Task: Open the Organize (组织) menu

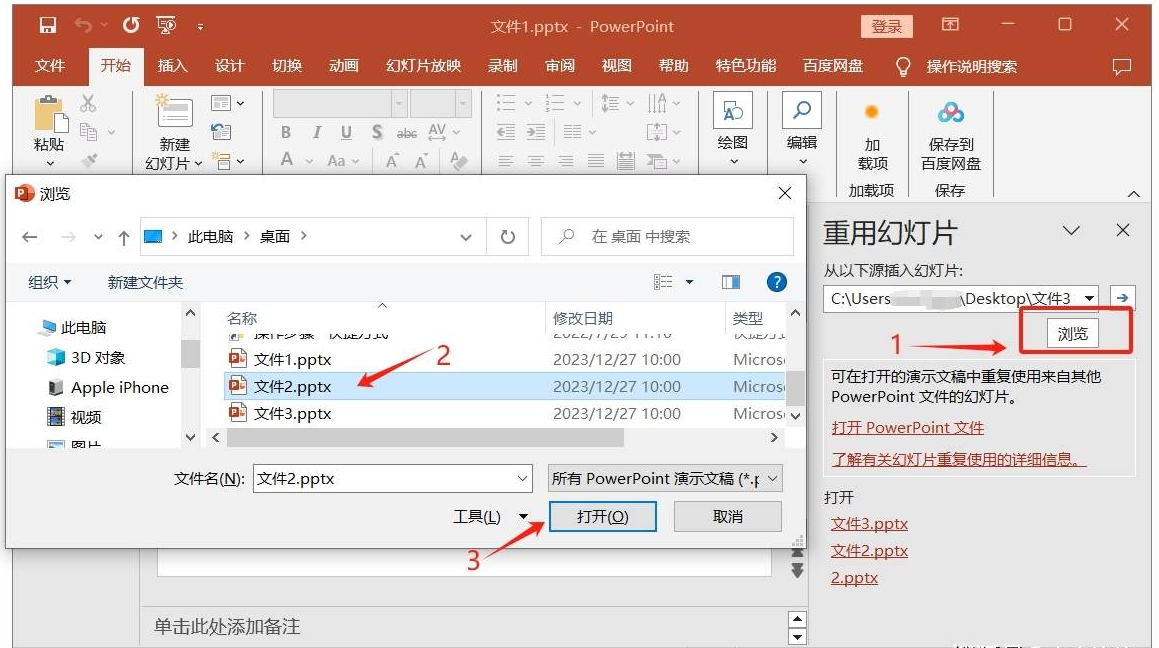Action: tap(49, 282)
